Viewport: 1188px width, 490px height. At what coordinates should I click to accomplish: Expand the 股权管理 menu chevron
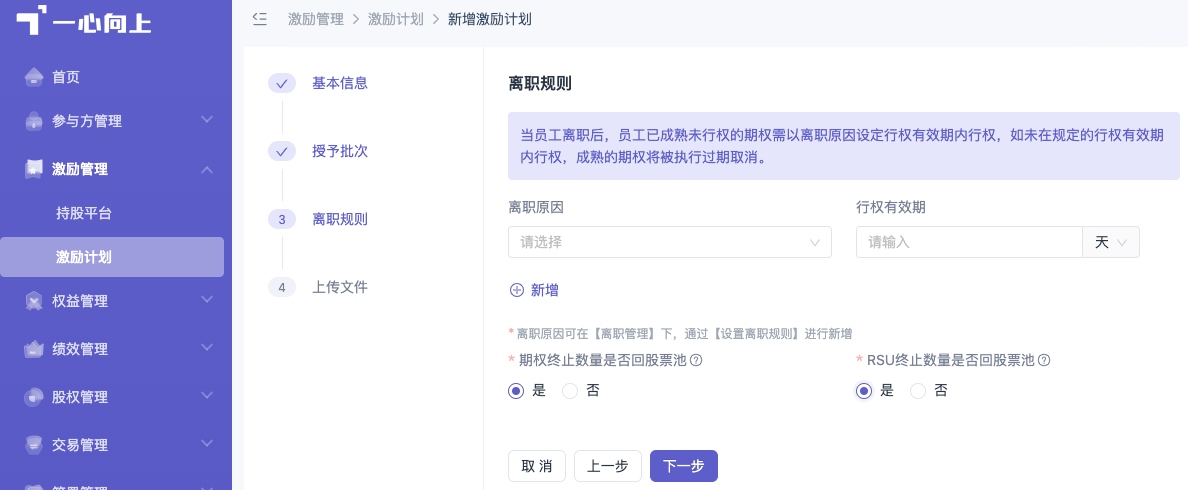[207, 395]
